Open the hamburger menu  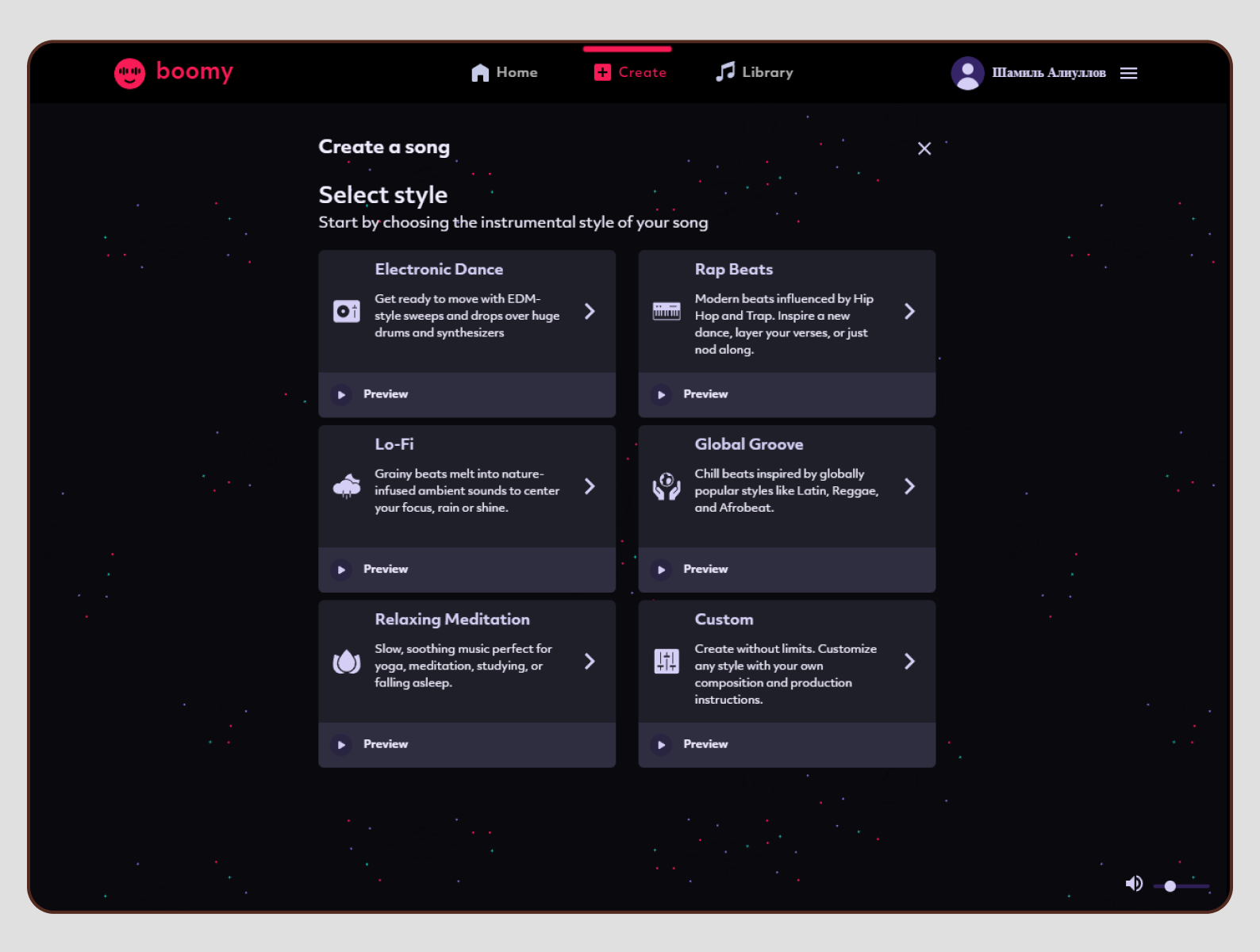point(1128,73)
